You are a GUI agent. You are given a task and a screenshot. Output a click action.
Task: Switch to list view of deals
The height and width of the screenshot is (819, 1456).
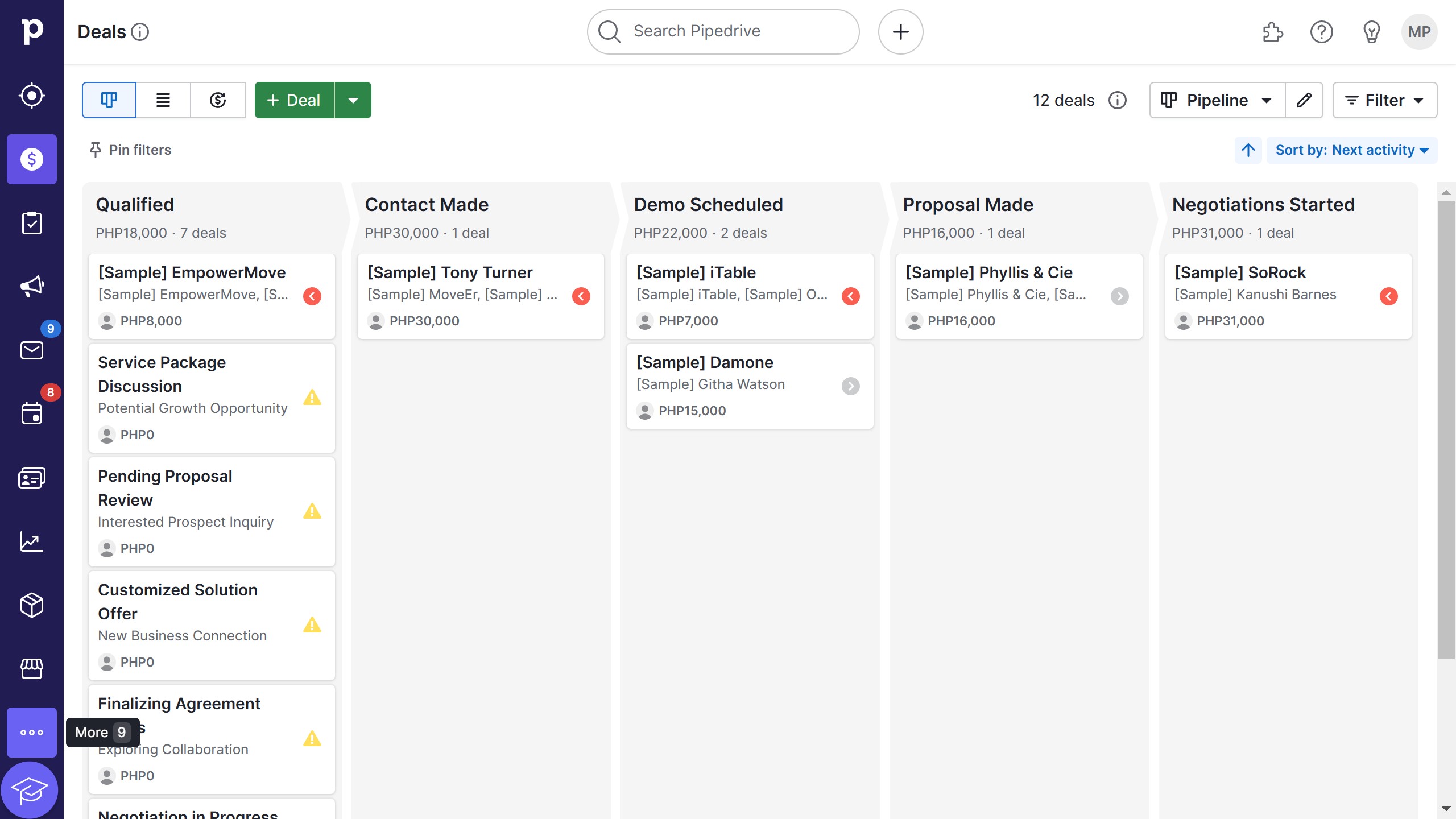coord(163,100)
